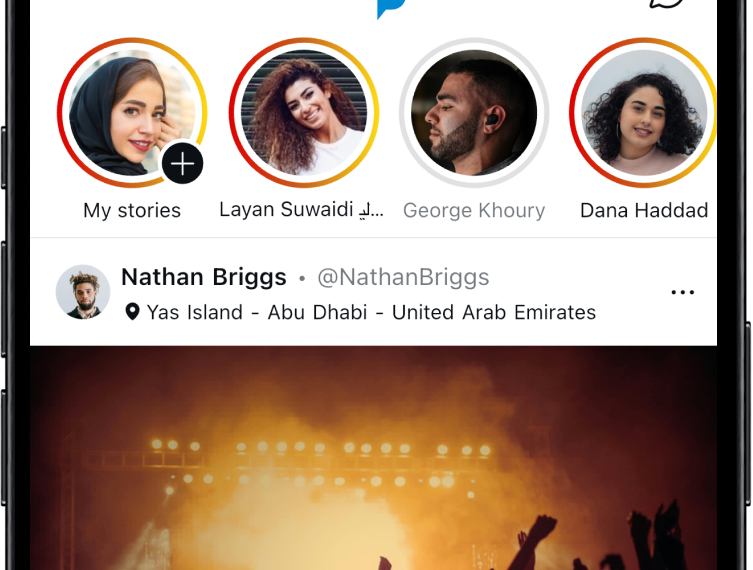This screenshot has height=570, width=753.
Task: Open the Yas Island - Abu Dhabi location
Action: coord(371,313)
